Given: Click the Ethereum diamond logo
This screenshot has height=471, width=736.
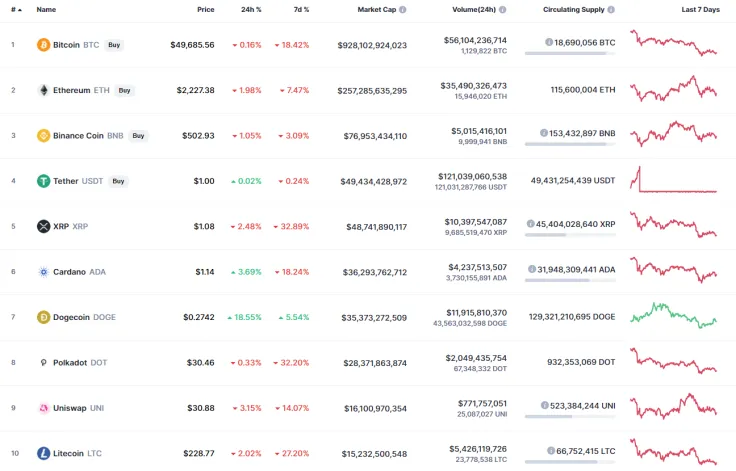Looking at the screenshot, I should coord(43,90).
